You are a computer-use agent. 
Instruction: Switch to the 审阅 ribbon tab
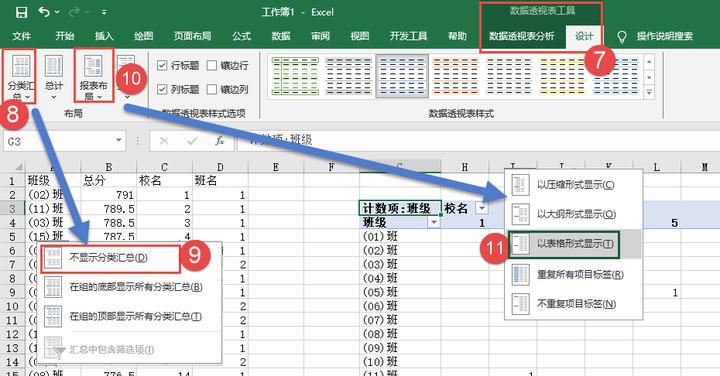click(x=320, y=36)
